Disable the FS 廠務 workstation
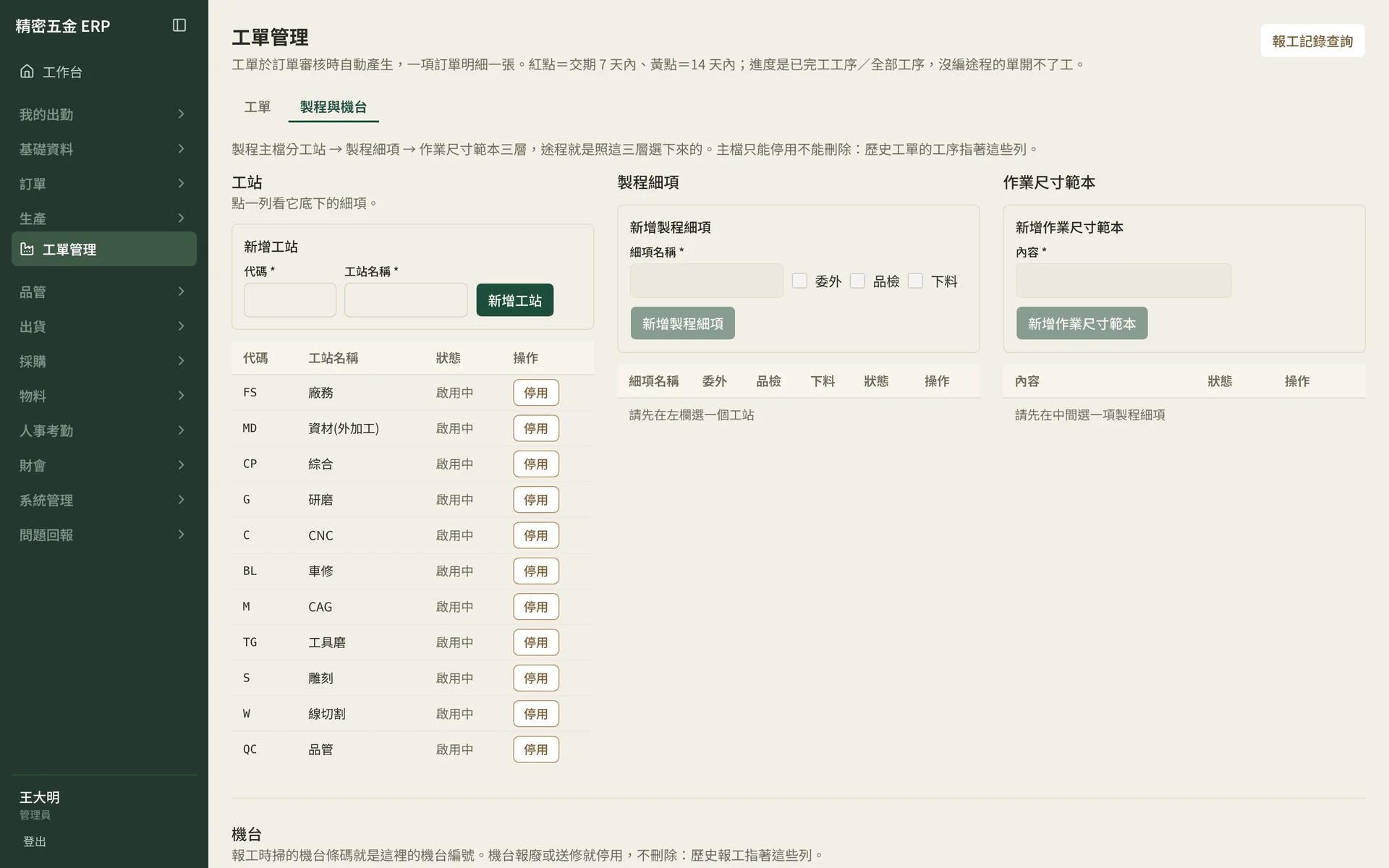1389x868 pixels. [536, 393]
